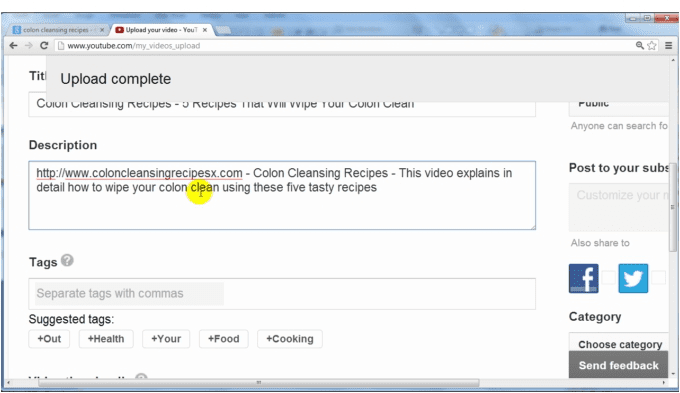Viewport: 680px width, 393px height.
Task: Close the colon cleansing recipes tab
Action: (x=102, y=30)
